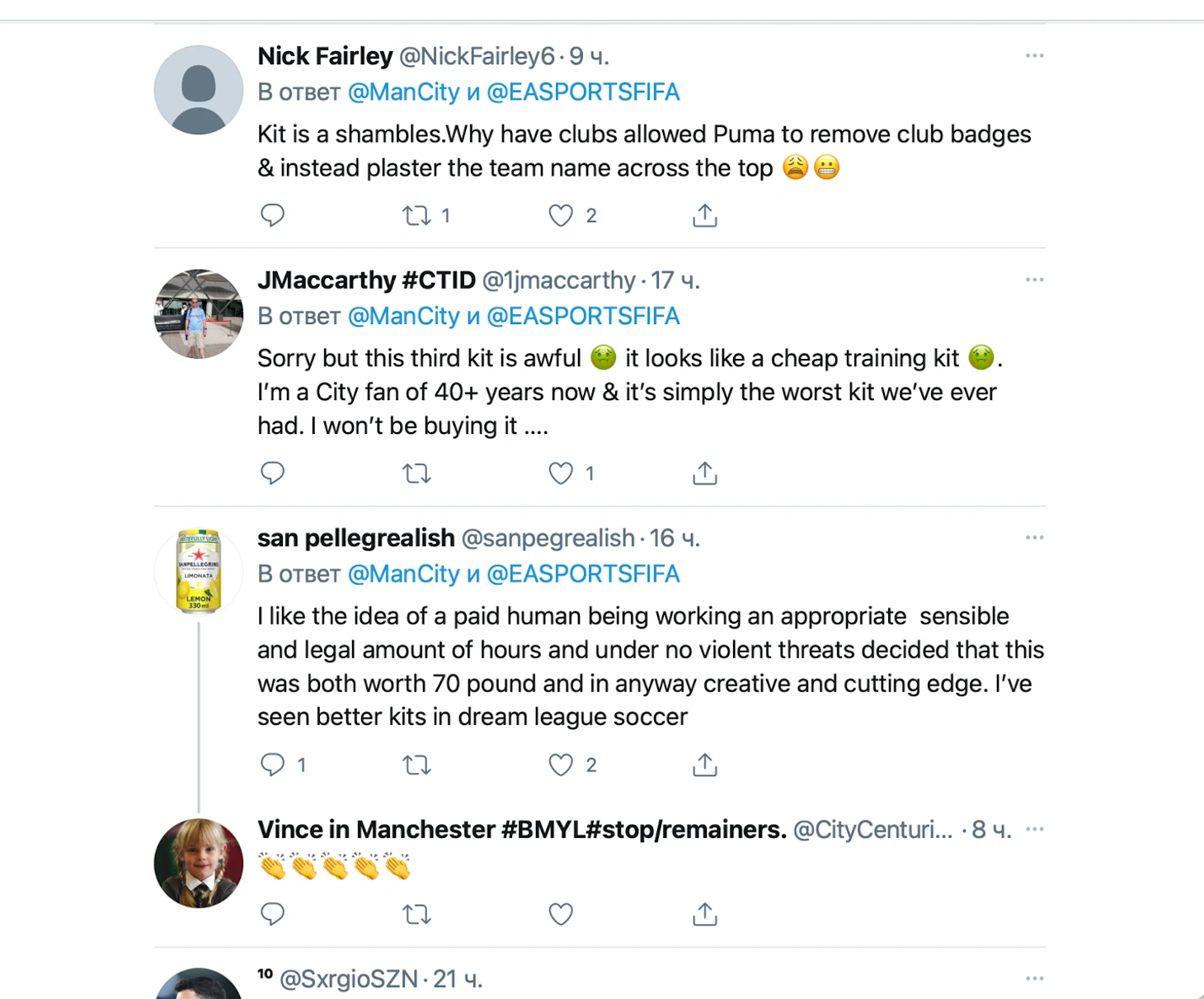
Task: Open @EASPORTSFIFA mention in JMaccarthy's tweet
Action: [x=583, y=316]
